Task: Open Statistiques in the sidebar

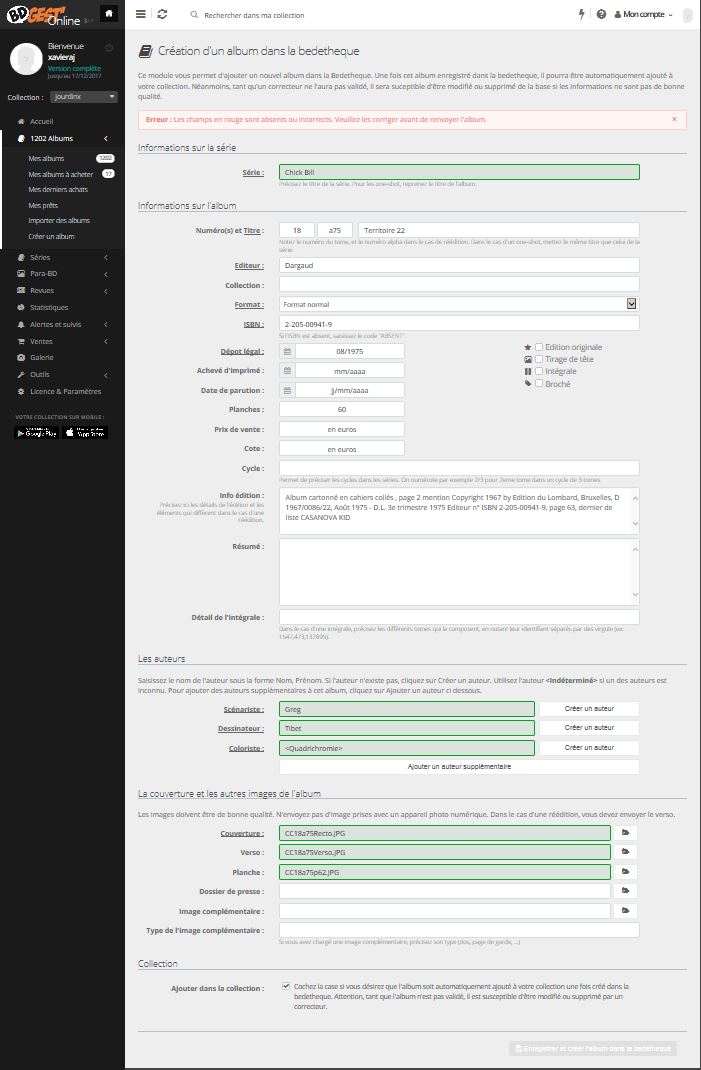Action: (48, 308)
